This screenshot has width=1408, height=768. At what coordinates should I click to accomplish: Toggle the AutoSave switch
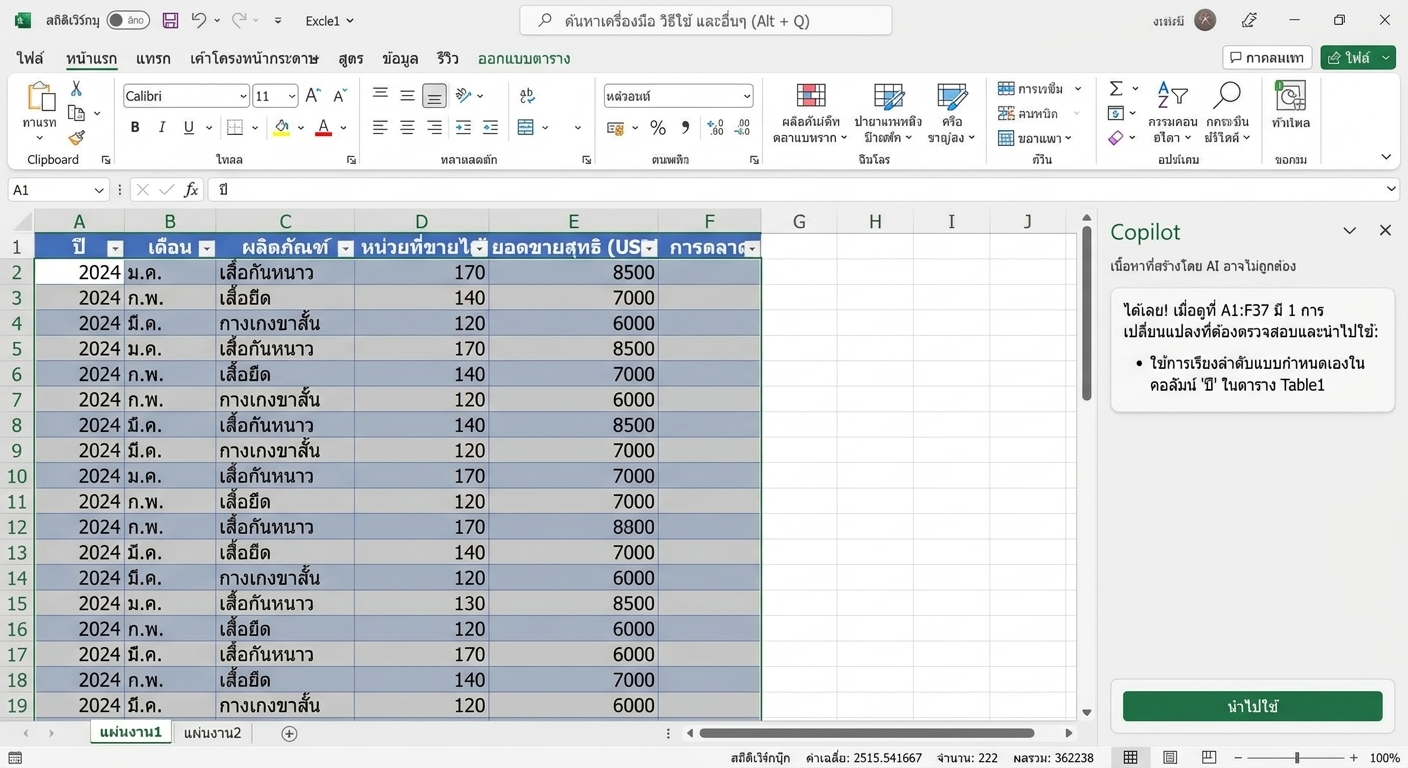tap(128, 20)
